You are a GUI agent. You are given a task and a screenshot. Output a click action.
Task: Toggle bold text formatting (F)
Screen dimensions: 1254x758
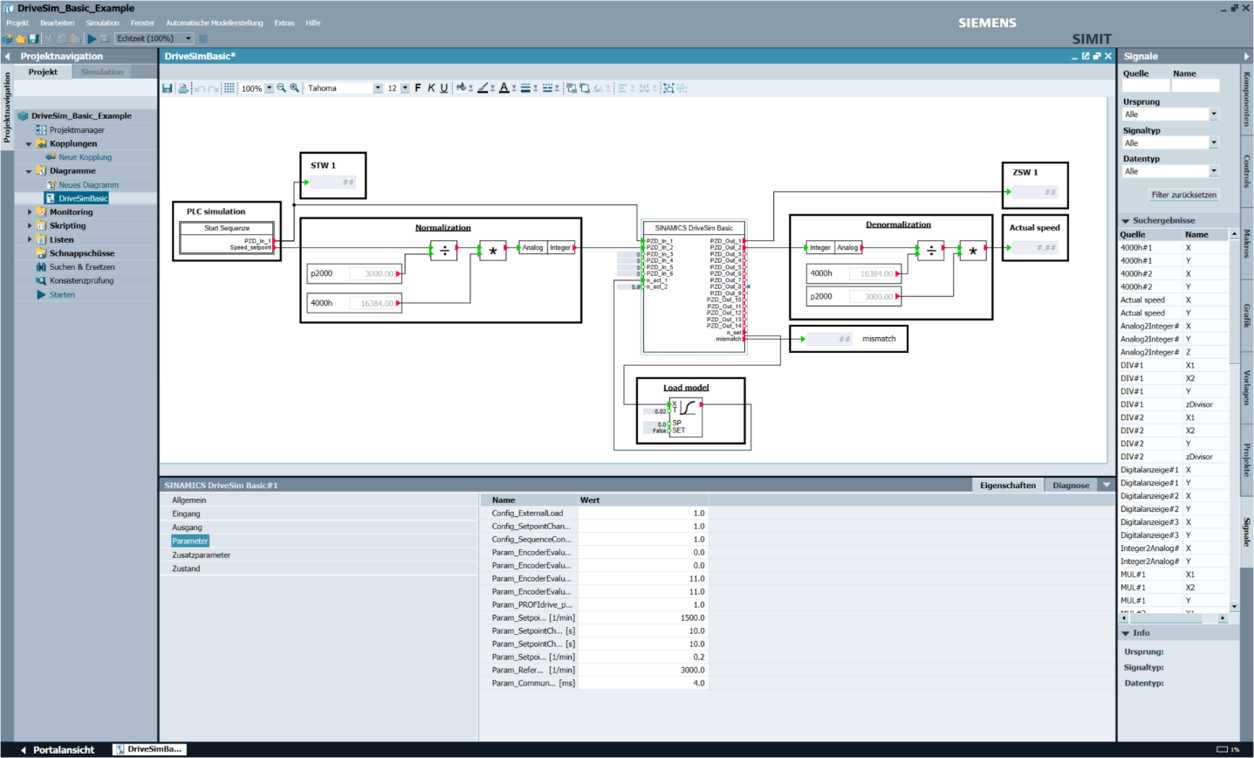click(418, 88)
